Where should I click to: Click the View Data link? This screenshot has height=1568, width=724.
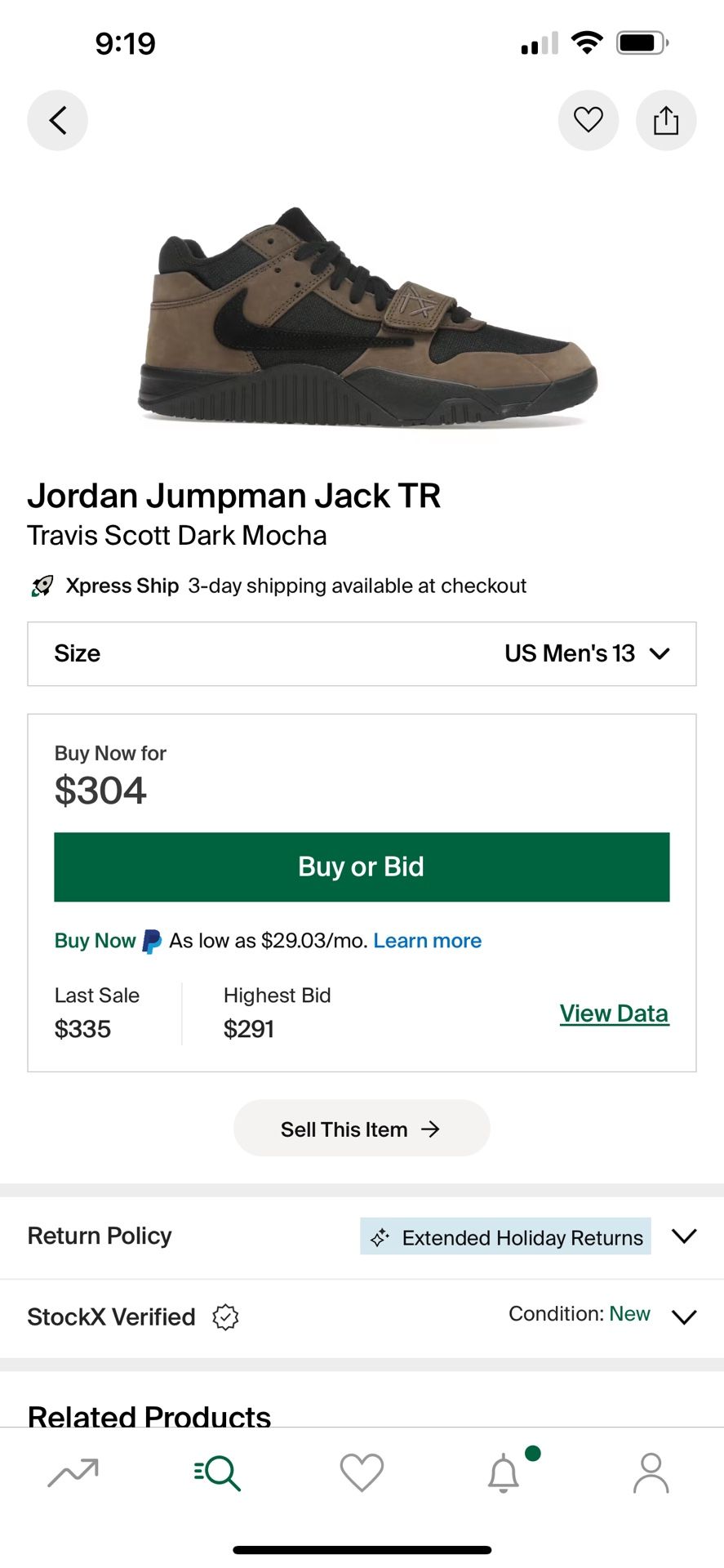click(x=614, y=1013)
